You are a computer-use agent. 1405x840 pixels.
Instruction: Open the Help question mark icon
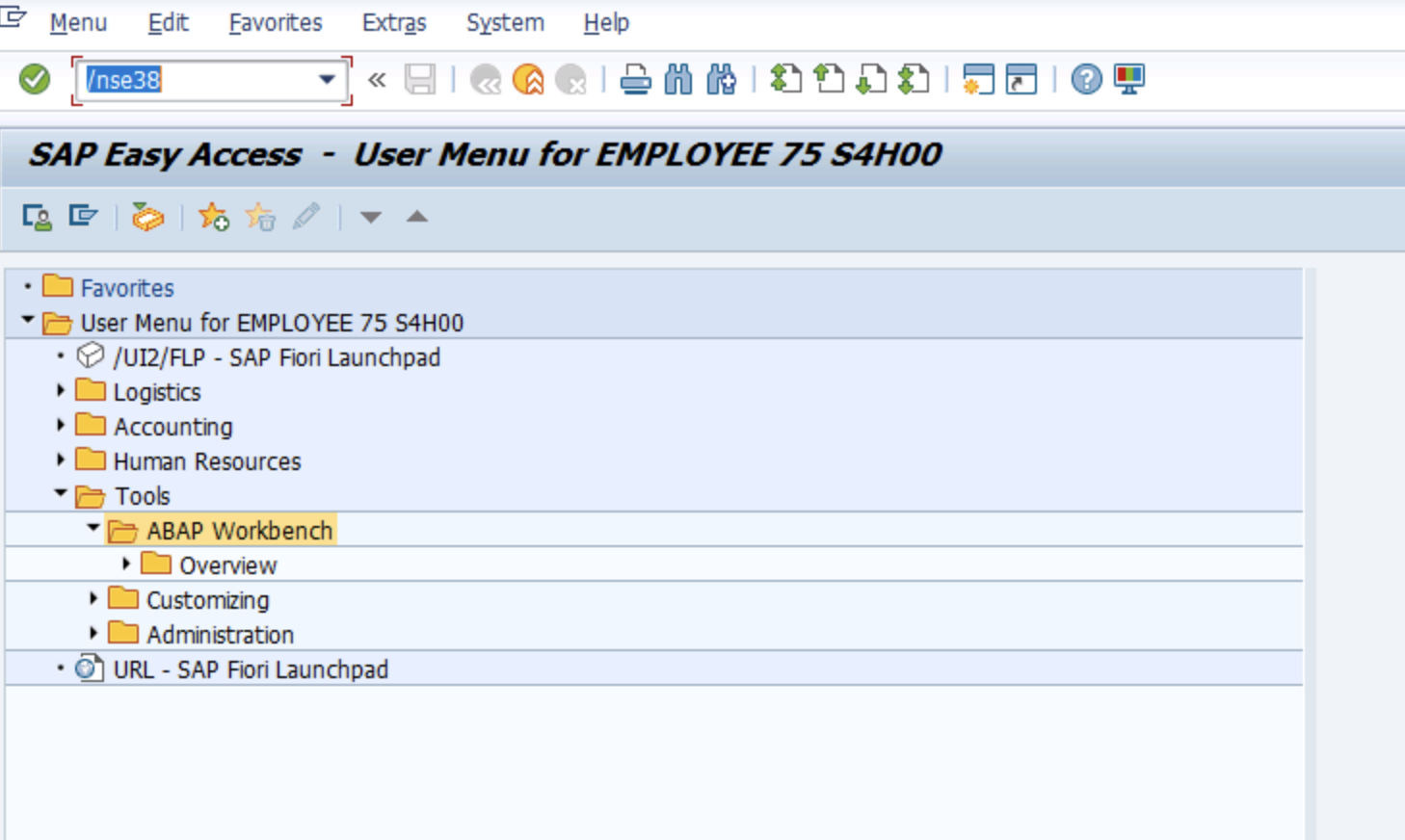pyautogui.click(x=1086, y=79)
